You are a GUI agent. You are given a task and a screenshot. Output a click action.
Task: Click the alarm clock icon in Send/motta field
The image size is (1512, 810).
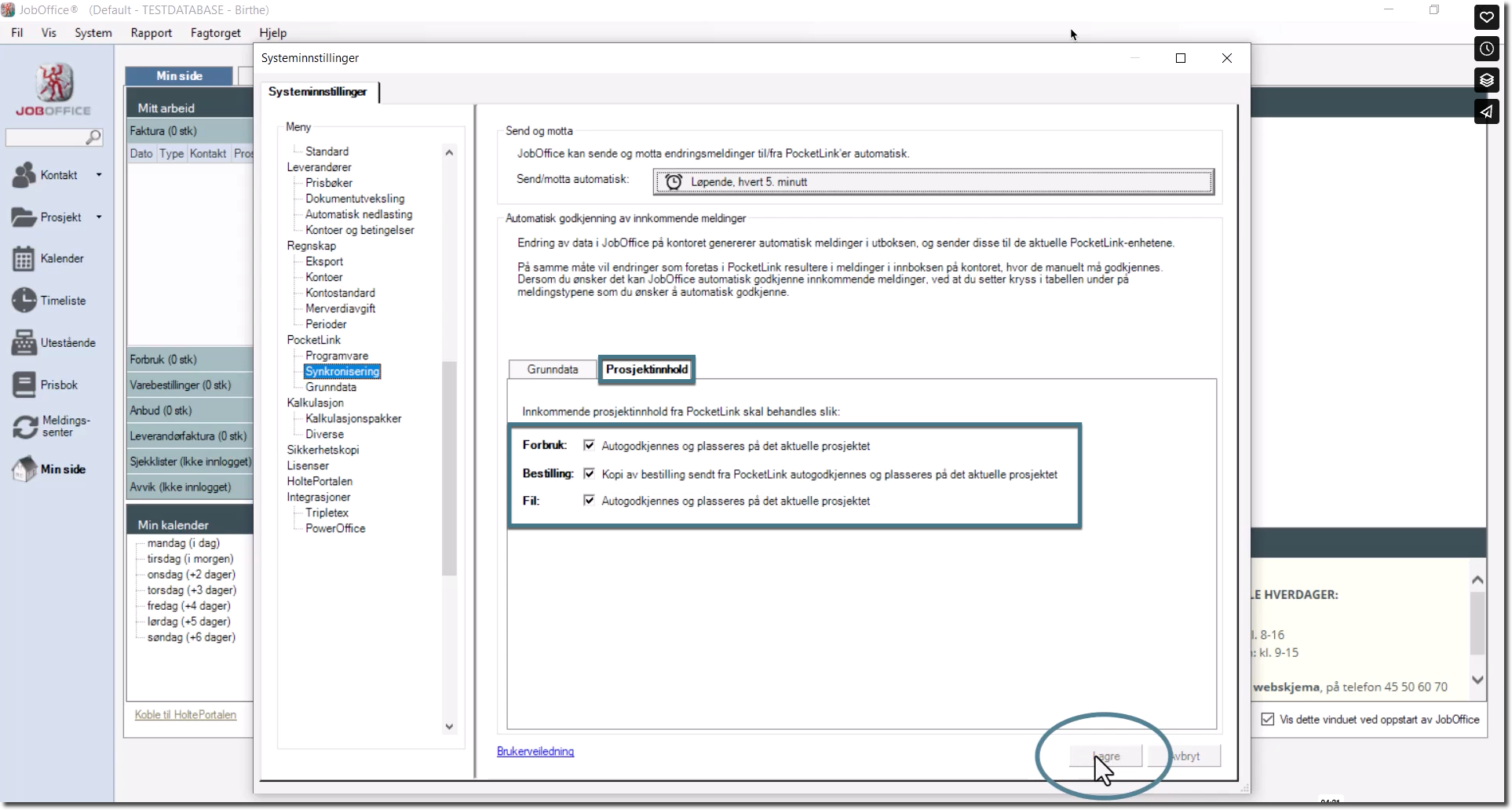coord(674,182)
